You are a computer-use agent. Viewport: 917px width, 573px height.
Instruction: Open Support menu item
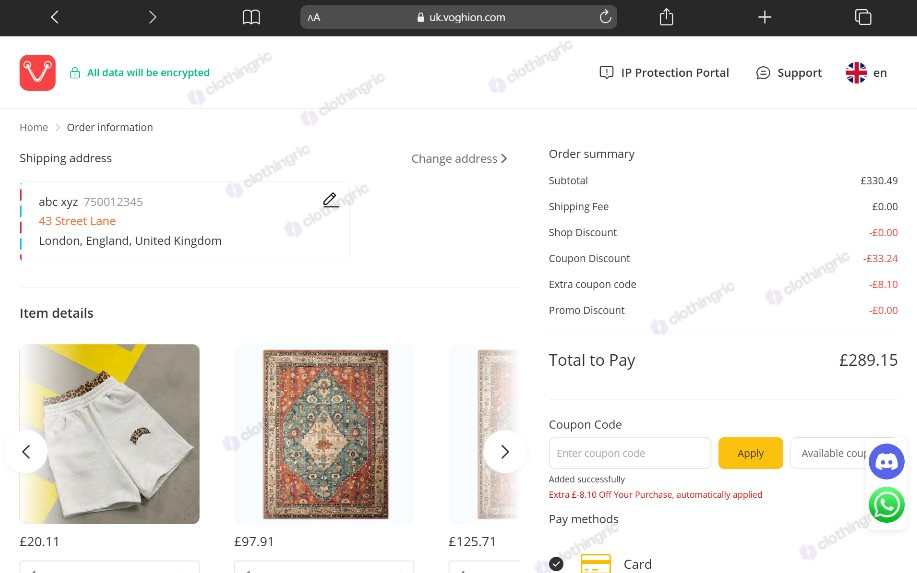click(789, 73)
